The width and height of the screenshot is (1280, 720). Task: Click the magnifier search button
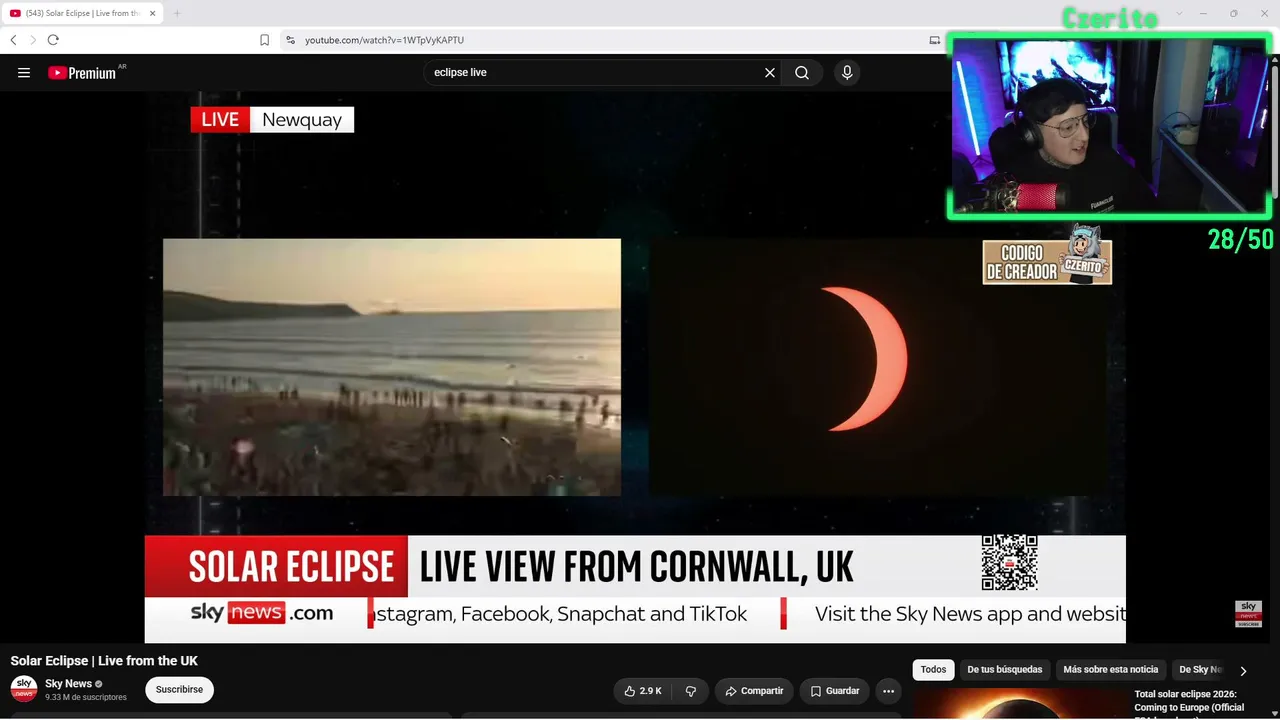tap(802, 73)
